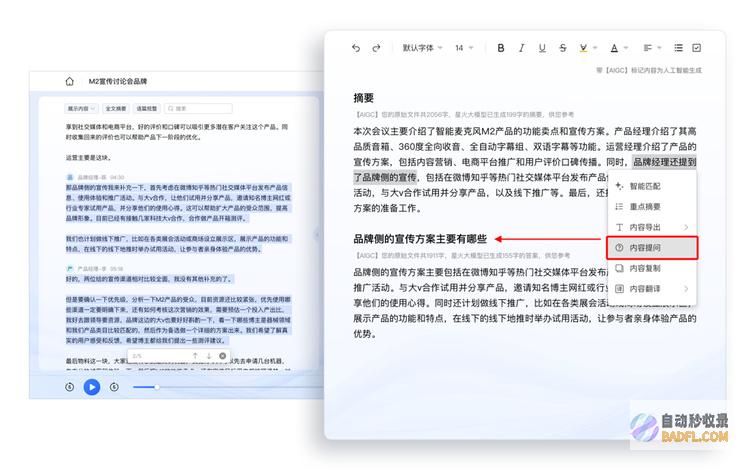750x470 pixels.
Task: Focus the transcript search field
Action: click(198, 109)
